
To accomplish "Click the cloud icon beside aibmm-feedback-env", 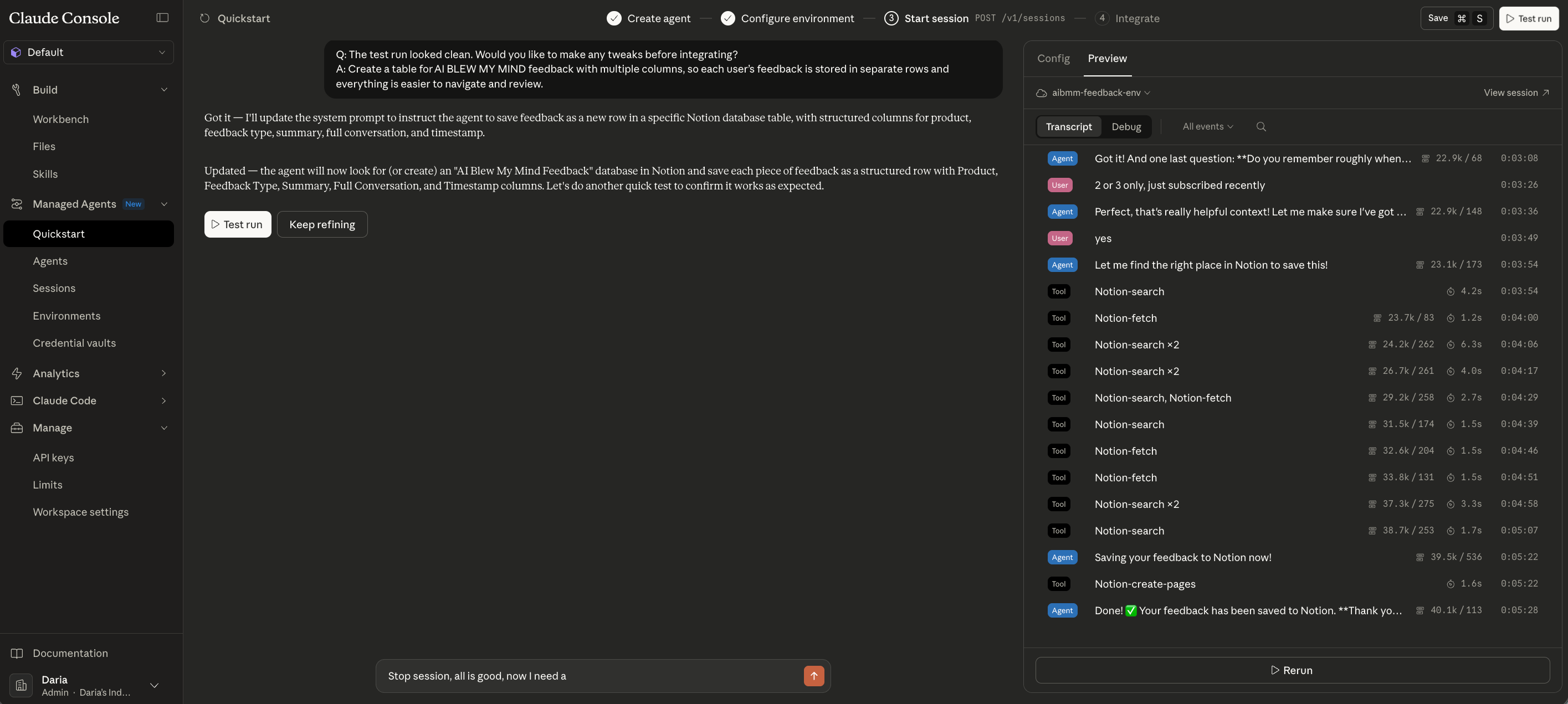I will tap(1042, 93).
